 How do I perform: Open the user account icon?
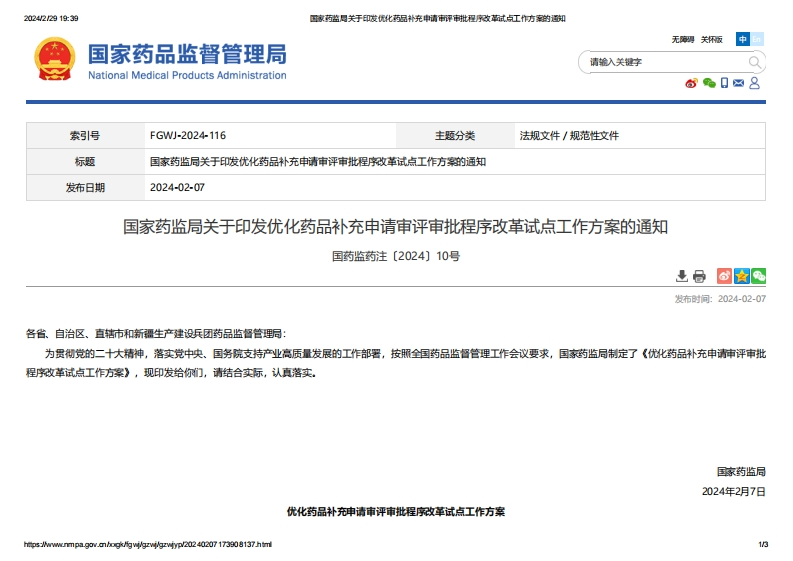point(754,83)
